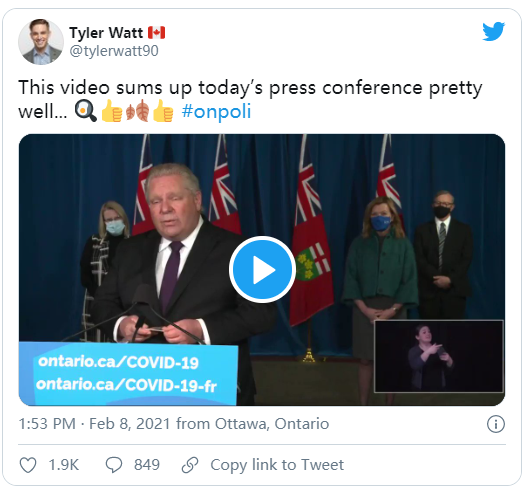Click the sign language interpreter inset
The image size is (525, 493).
[x=439, y=356]
